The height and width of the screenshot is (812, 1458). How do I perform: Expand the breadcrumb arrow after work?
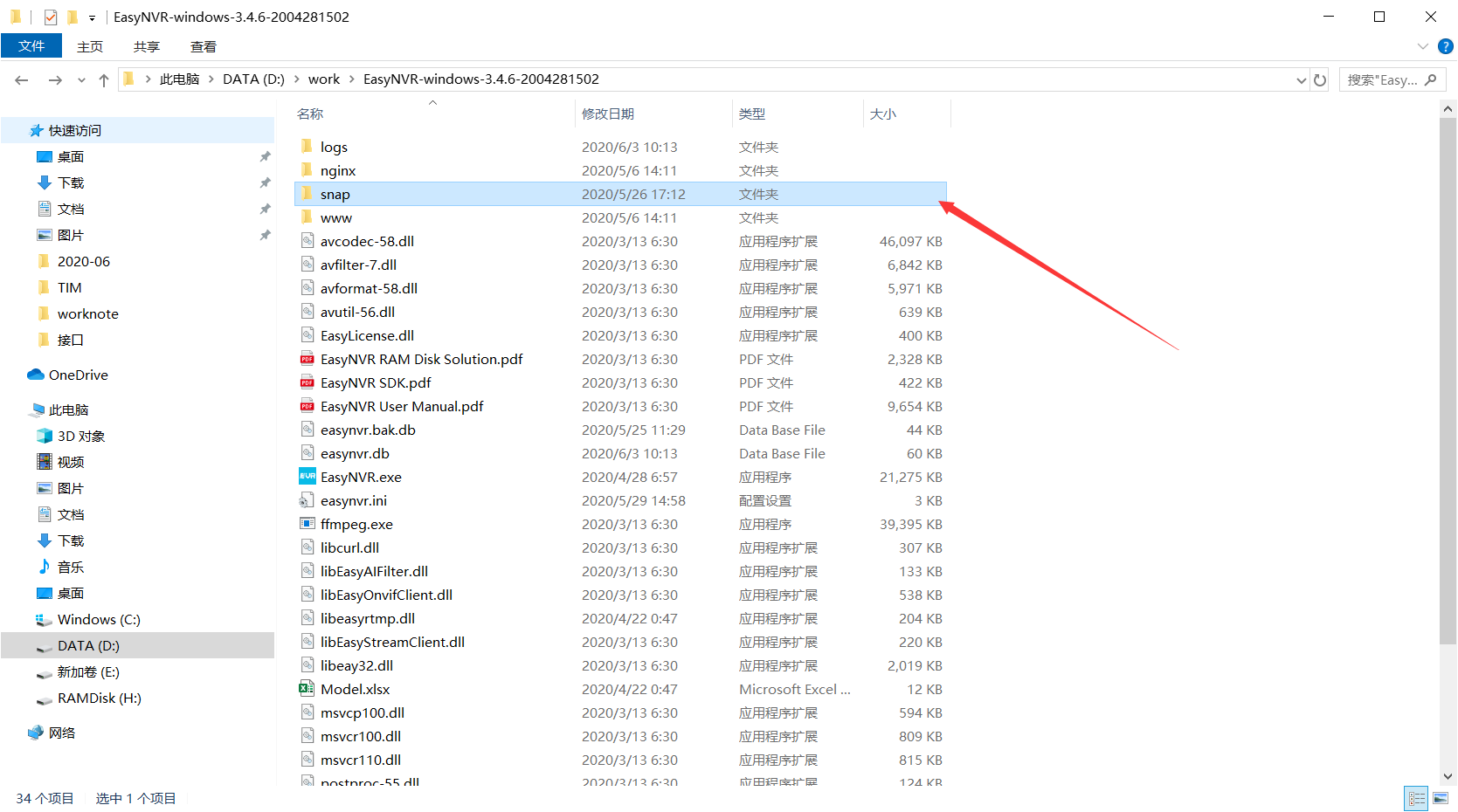click(352, 79)
